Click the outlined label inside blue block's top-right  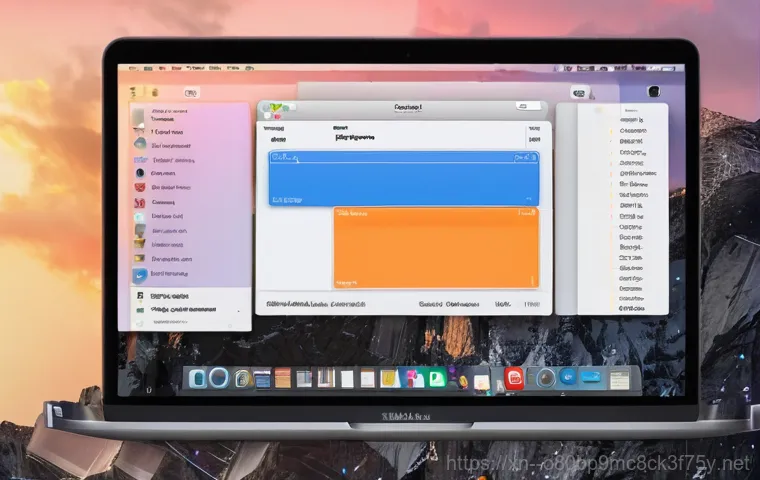coord(526,157)
